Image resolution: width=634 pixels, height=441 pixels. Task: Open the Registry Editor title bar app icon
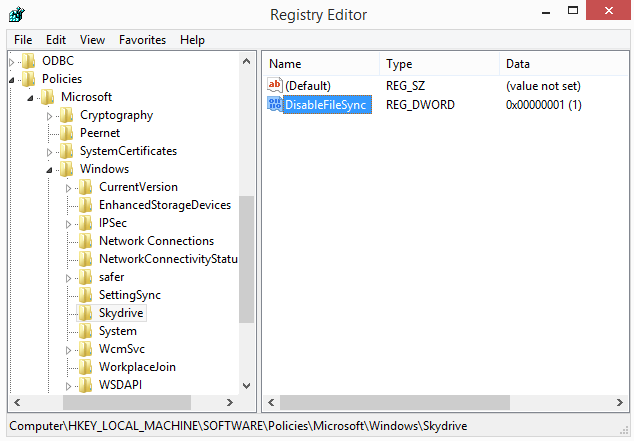(x=16, y=15)
